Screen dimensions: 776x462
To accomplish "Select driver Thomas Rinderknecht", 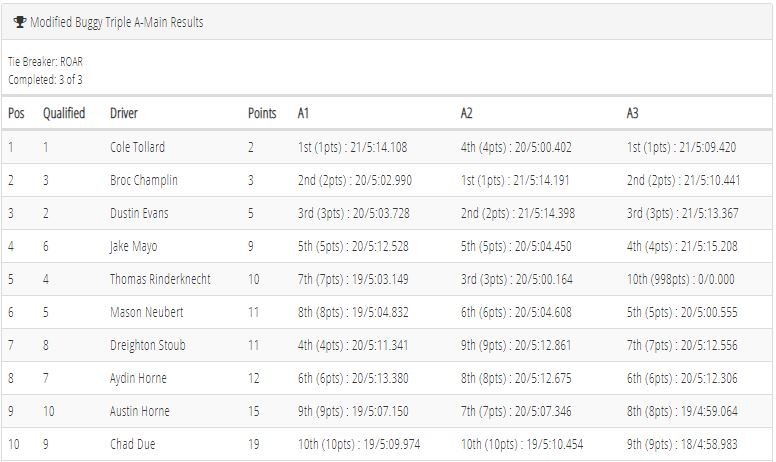I will point(160,279).
